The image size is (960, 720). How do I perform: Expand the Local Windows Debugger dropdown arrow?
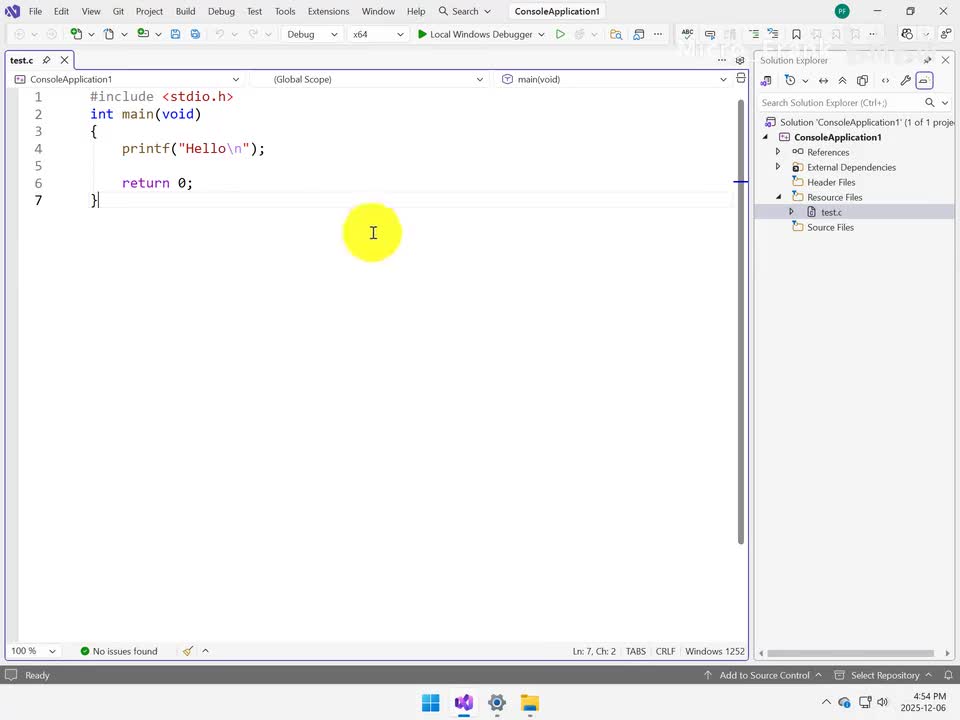point(541,34)
